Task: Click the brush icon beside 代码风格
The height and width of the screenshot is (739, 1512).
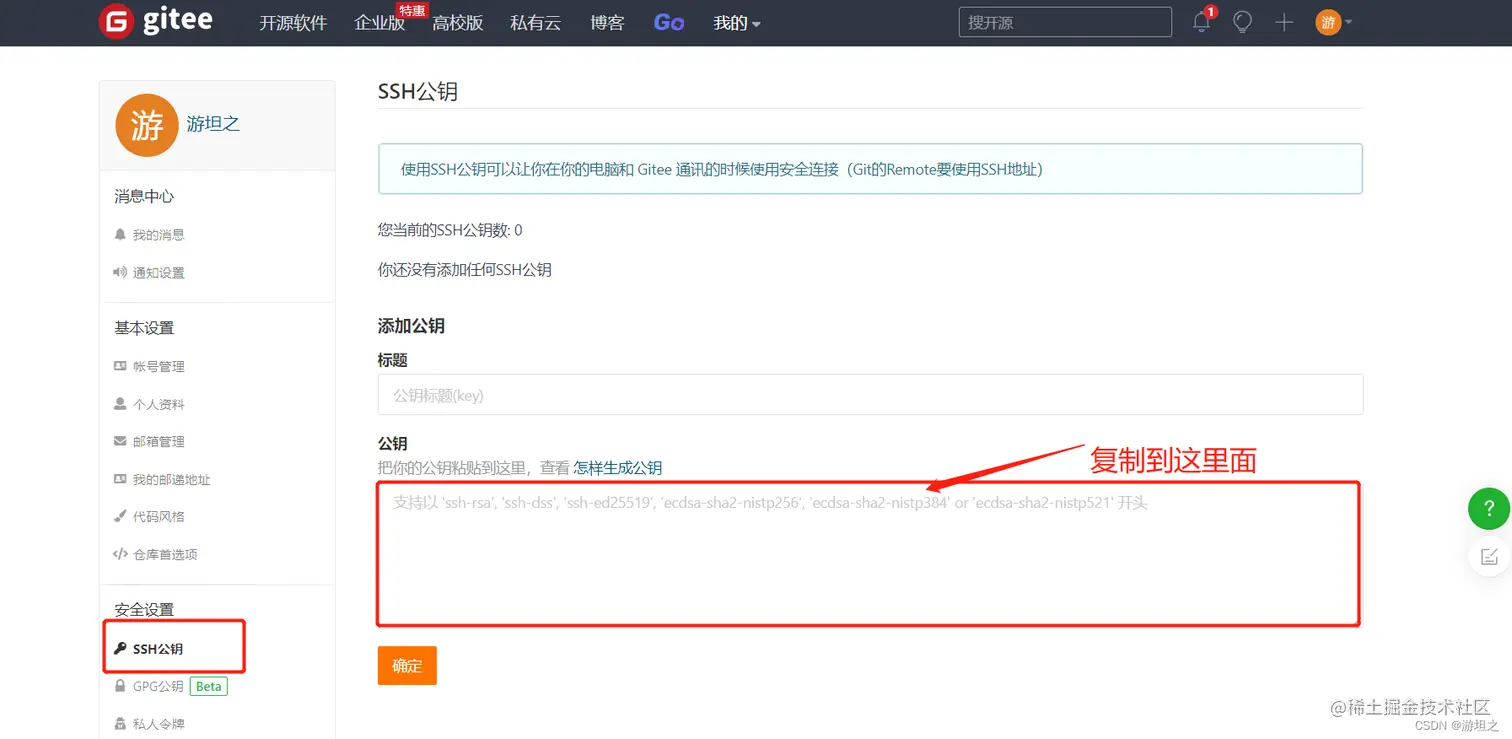Action: click(120, 516)
